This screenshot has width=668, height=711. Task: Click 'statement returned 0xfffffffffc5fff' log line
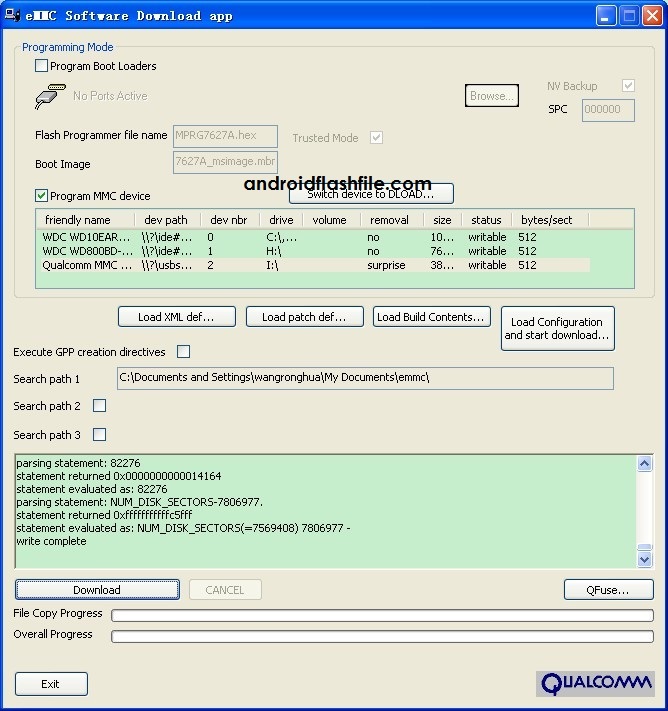click(104, 515)
